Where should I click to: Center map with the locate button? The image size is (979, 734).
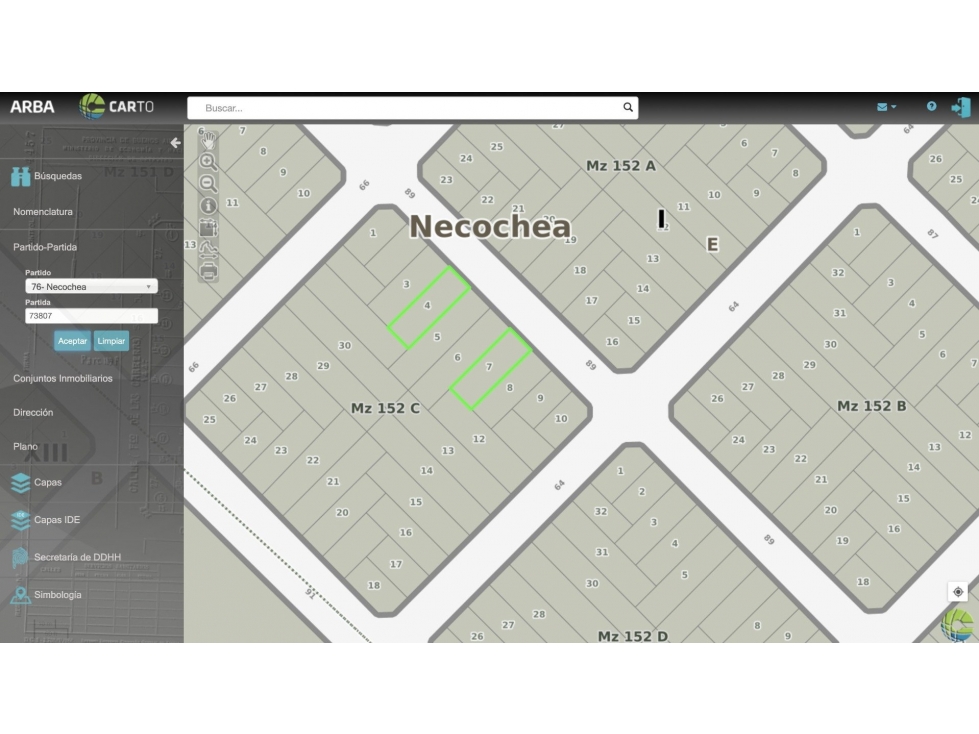pyautogui.click(x=958, y=592)
